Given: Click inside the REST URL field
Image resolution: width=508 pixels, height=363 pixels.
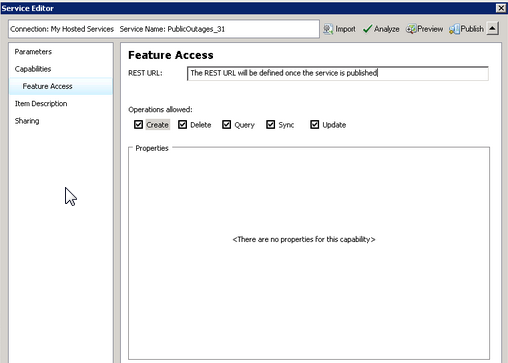Looking at the screenshot, I should pos(338,73).
